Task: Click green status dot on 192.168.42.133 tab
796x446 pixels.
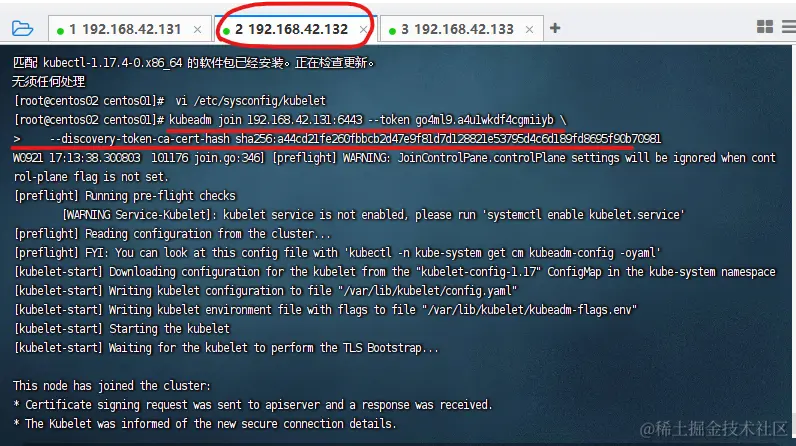Action: coord(392,31)
